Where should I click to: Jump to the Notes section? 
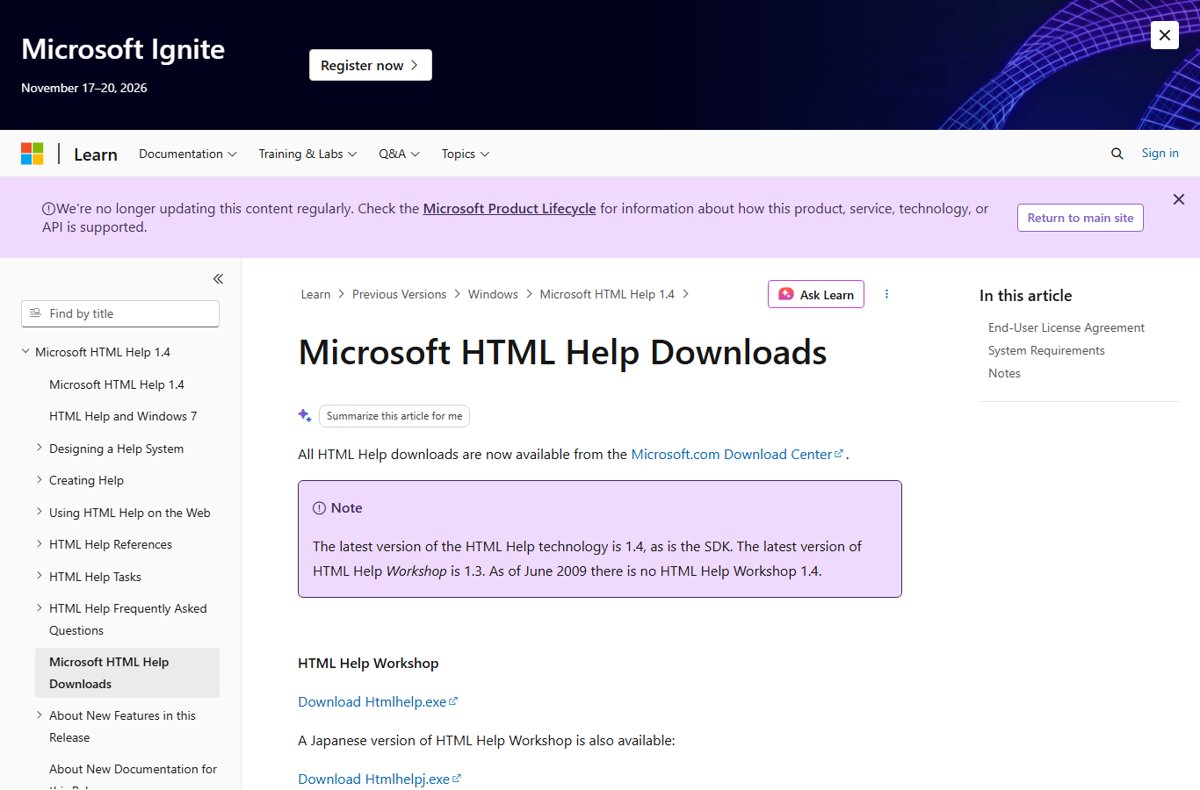click(x=1004, y=374)
